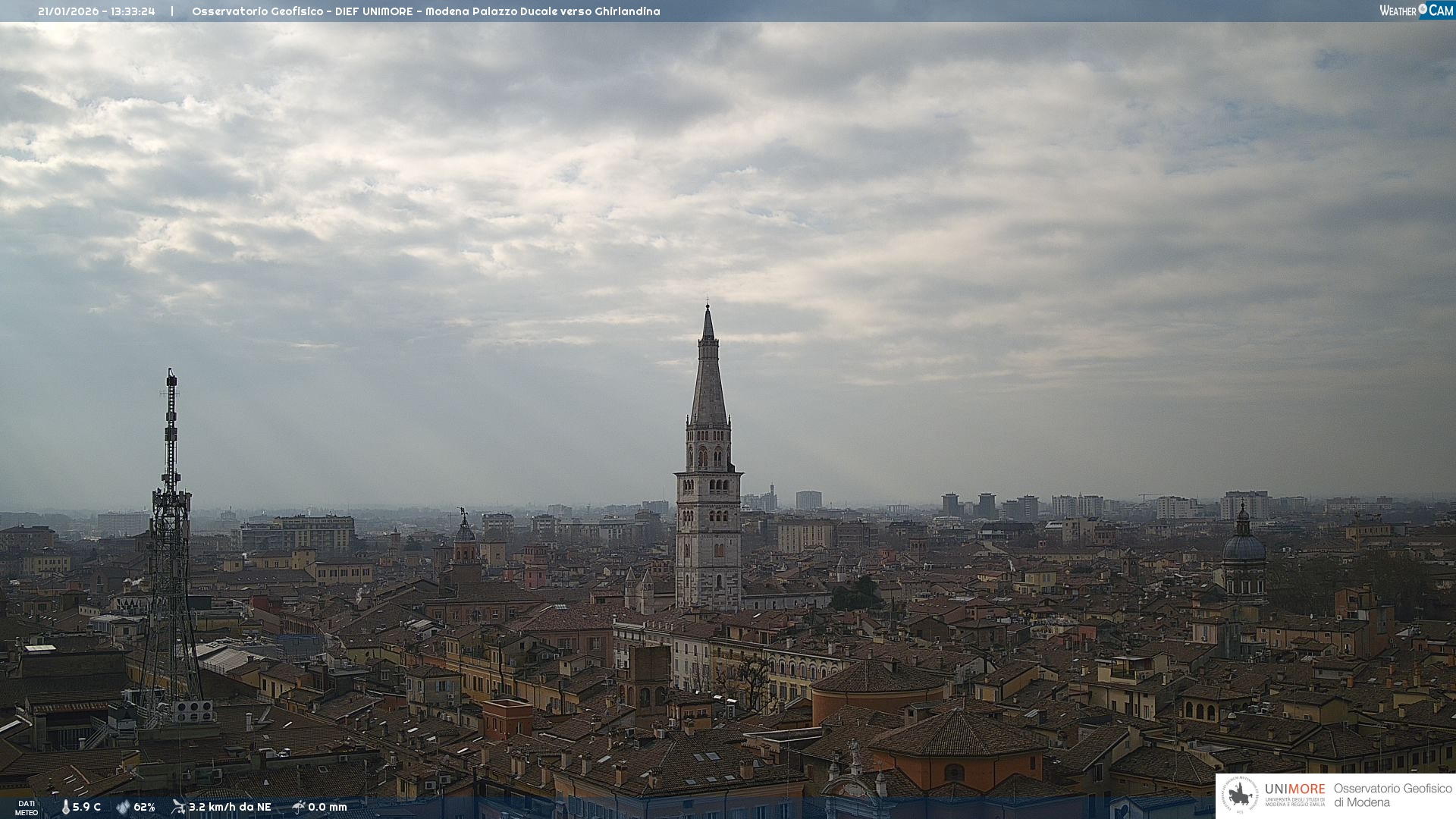Click the wind anemometer icon
The height and width of the screenshot is (819, 1456).
point(179,807)
